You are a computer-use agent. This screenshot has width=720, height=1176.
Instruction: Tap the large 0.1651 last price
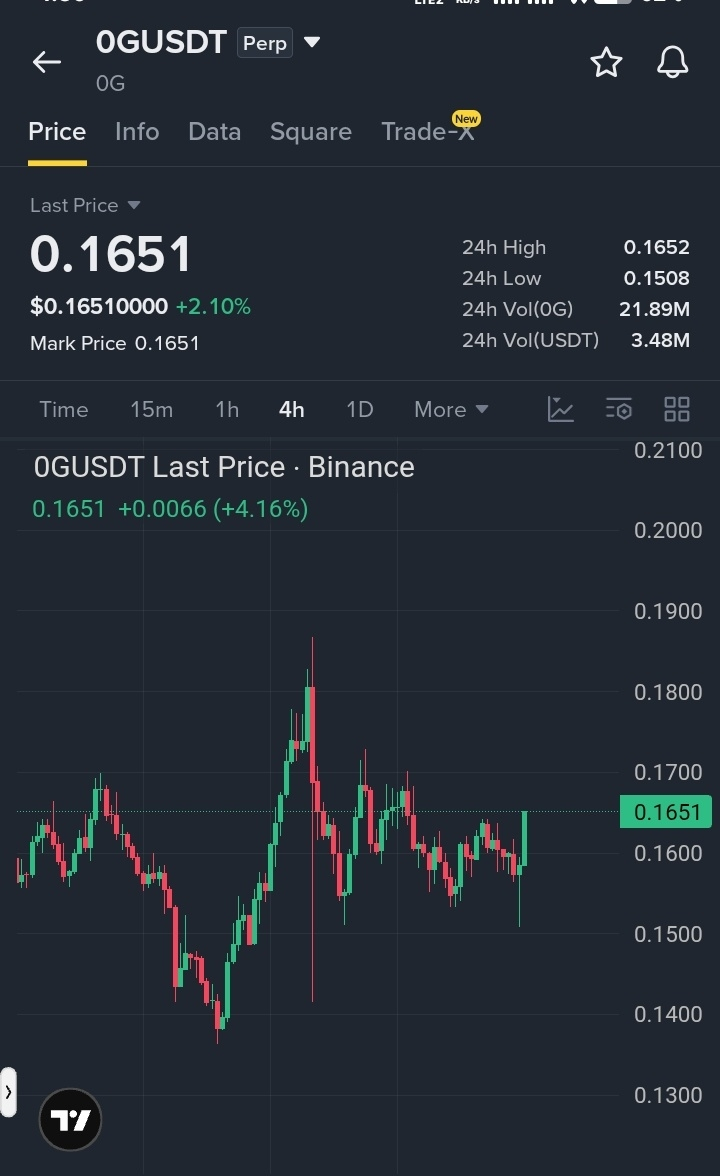pos(111,254)
